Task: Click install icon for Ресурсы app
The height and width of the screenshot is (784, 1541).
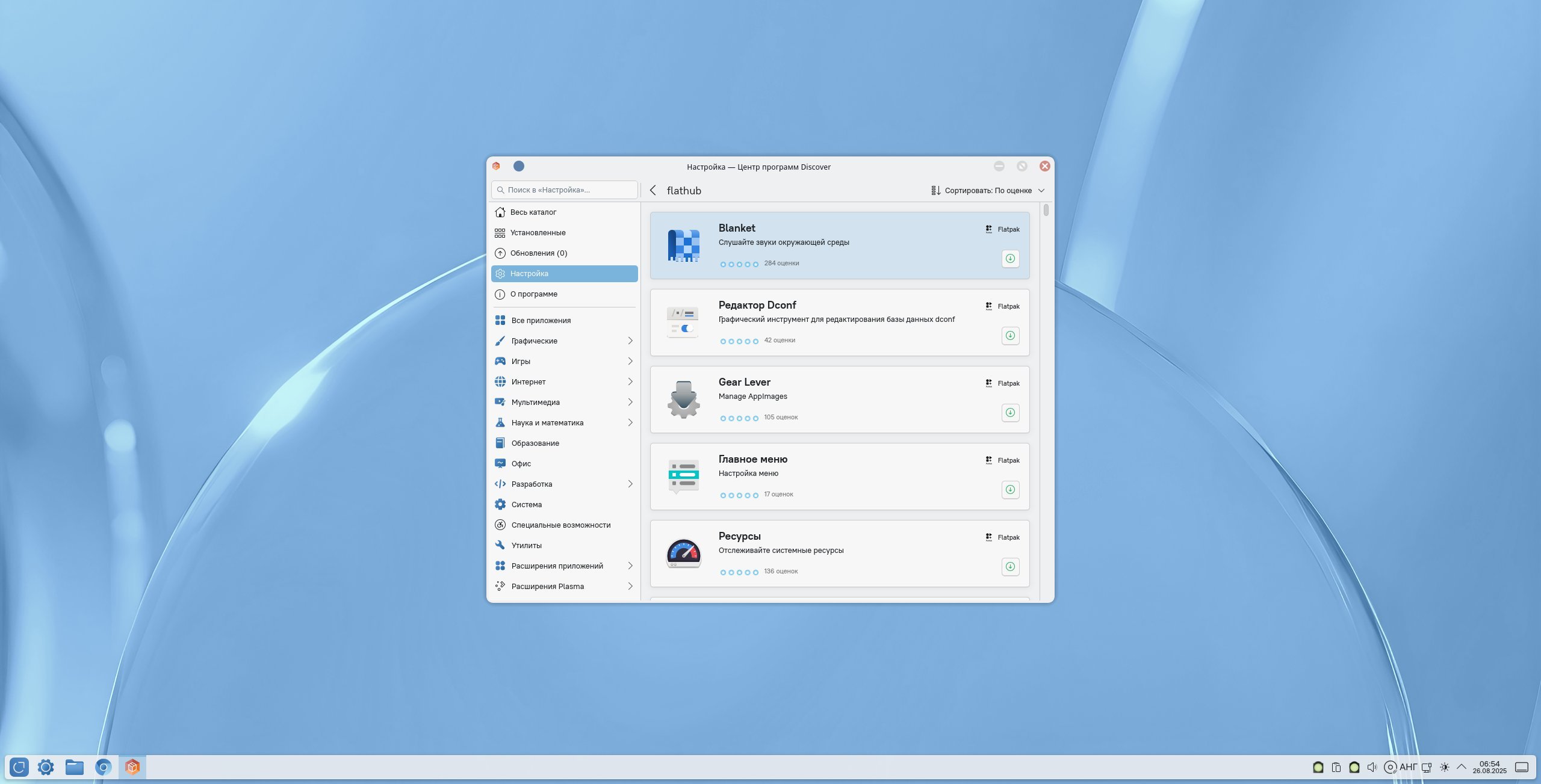Action: 1010,567
